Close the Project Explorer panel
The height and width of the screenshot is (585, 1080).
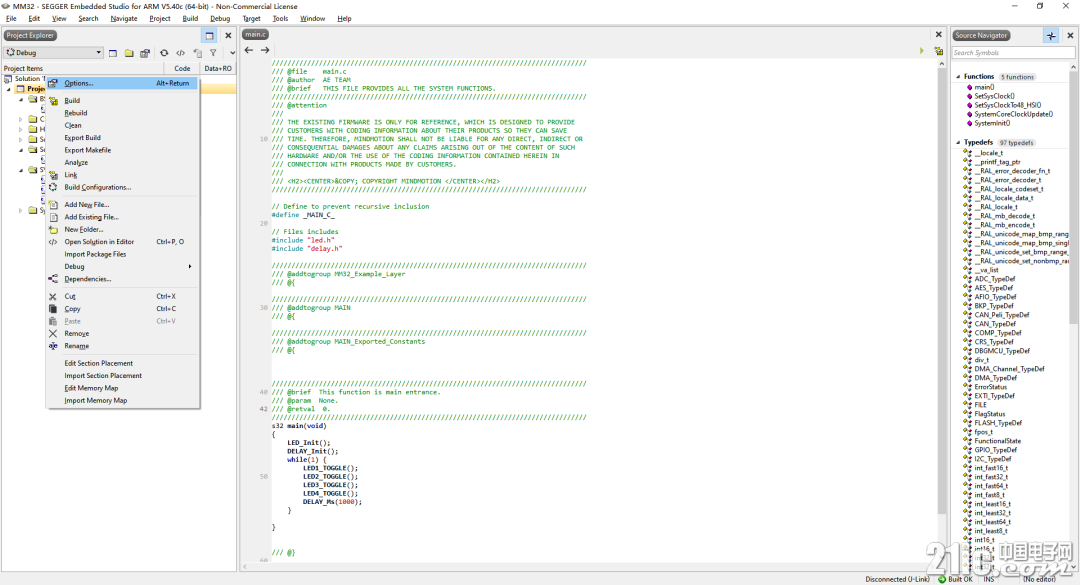pyautogui.click(x=228, y=35)
